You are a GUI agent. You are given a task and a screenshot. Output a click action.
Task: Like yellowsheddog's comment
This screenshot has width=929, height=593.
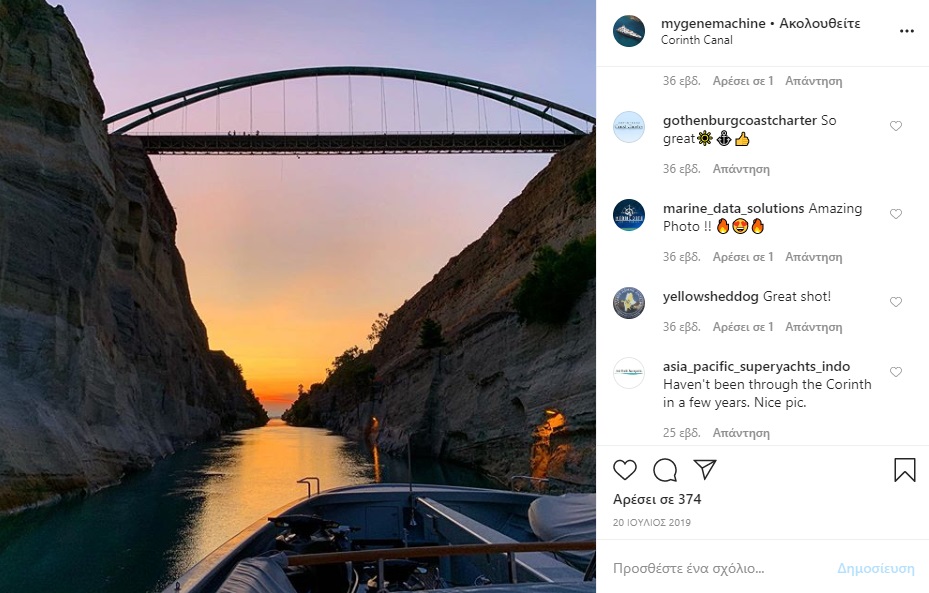pyautogui.click(x=895, y=302)
